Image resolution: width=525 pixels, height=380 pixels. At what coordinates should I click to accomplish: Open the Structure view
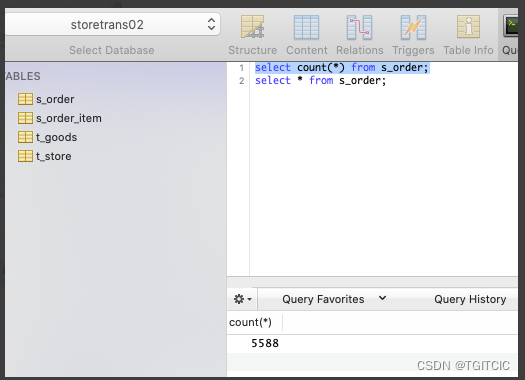(252, 35)
